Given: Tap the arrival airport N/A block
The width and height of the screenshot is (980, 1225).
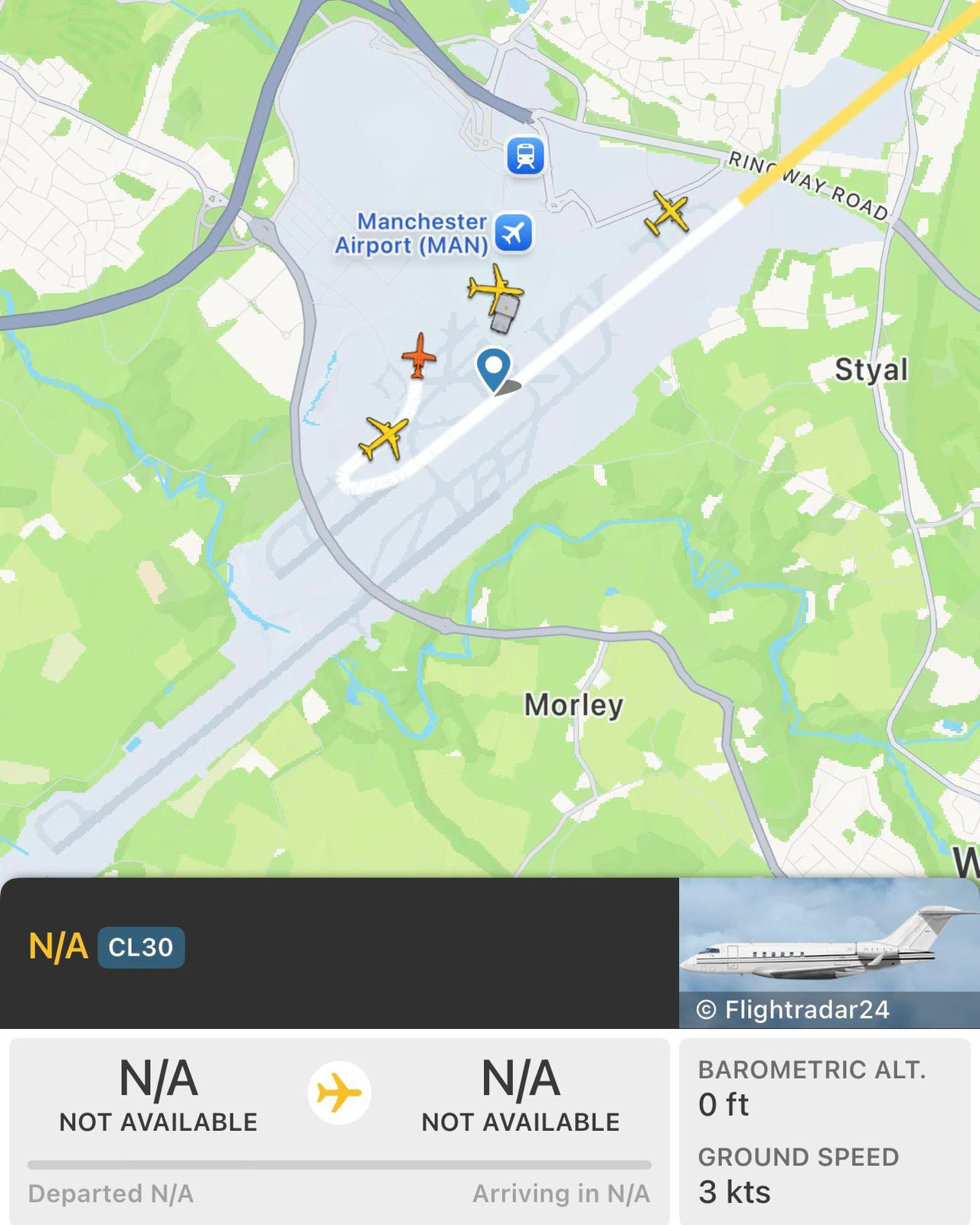Looking at the screenshot, I should coord(521,1094).
